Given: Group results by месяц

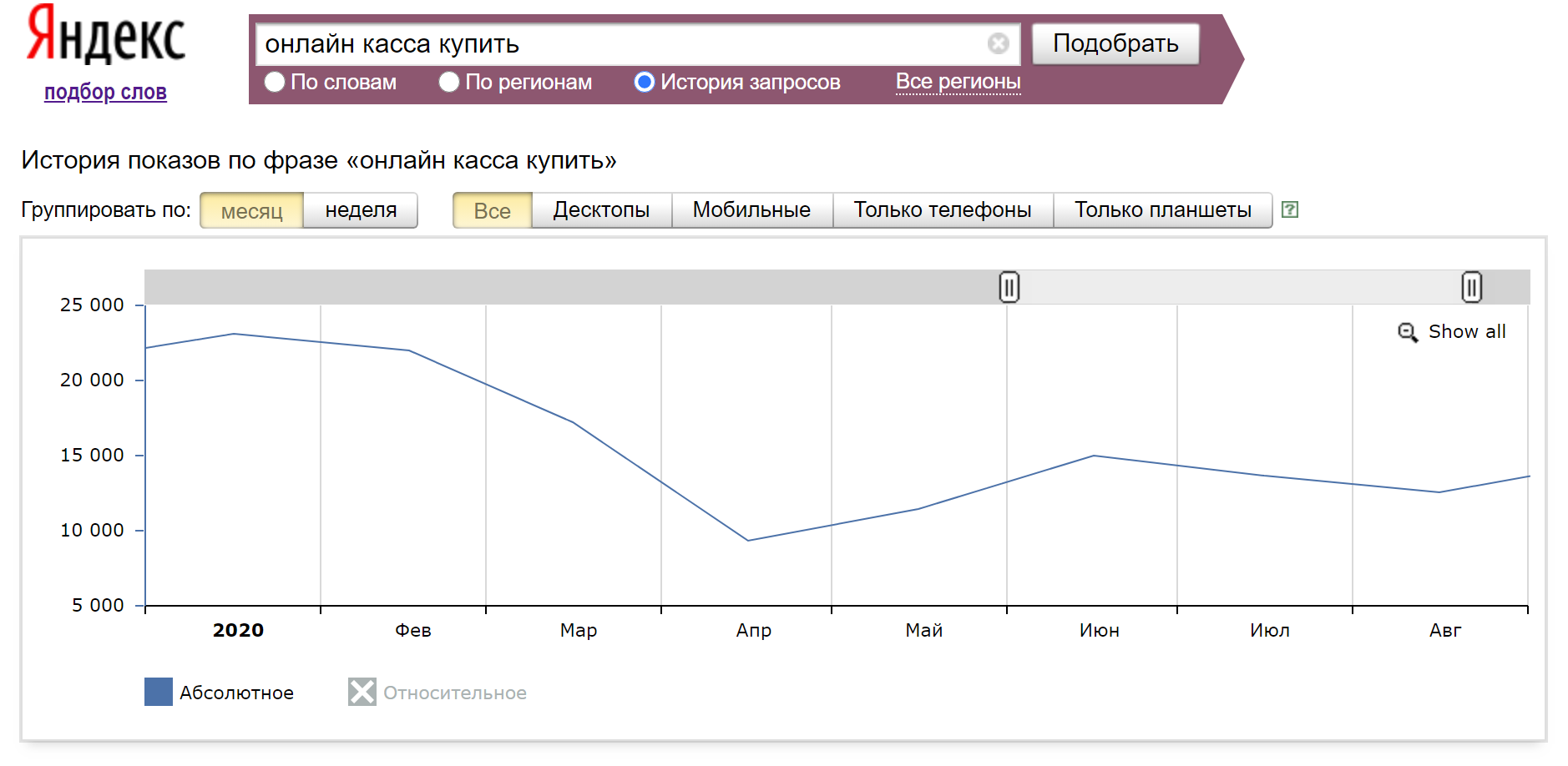Looking at the screenshot, I should pyautogui.click(x=251, y=211).
